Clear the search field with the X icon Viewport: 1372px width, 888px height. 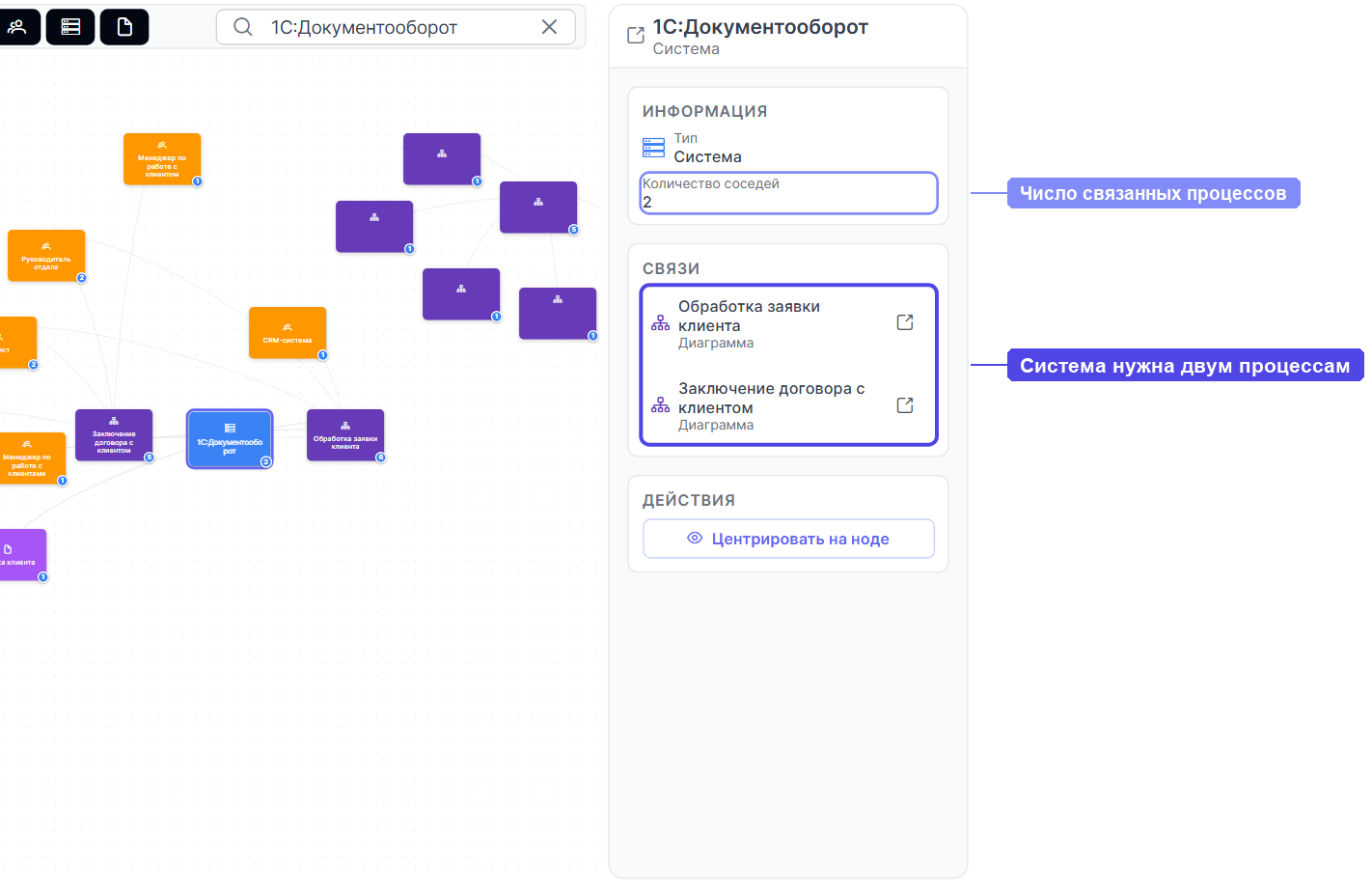tap(549, 27)
